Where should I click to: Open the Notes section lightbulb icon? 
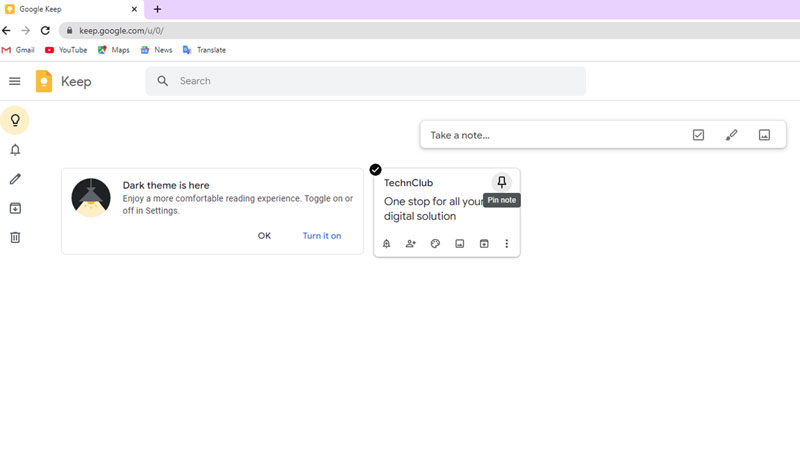click(15, 120)
